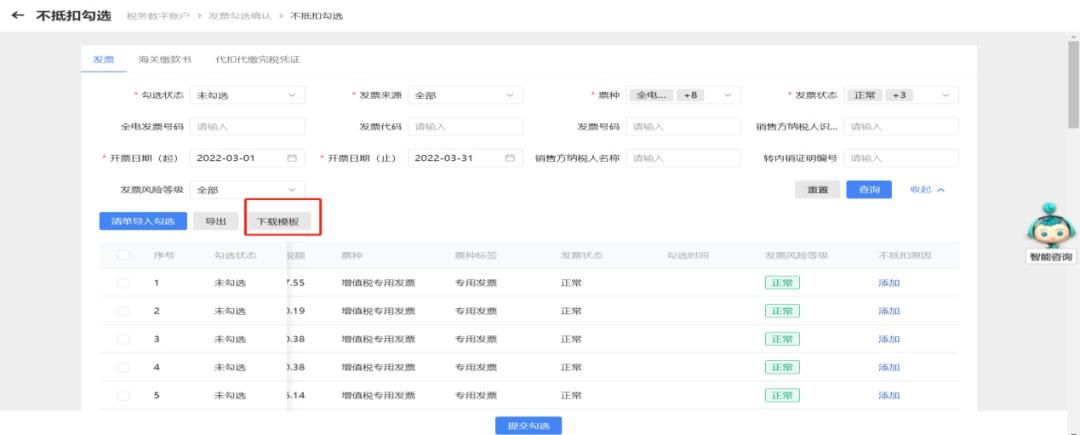Click the 清单导入勾选 button

[143, 221]
